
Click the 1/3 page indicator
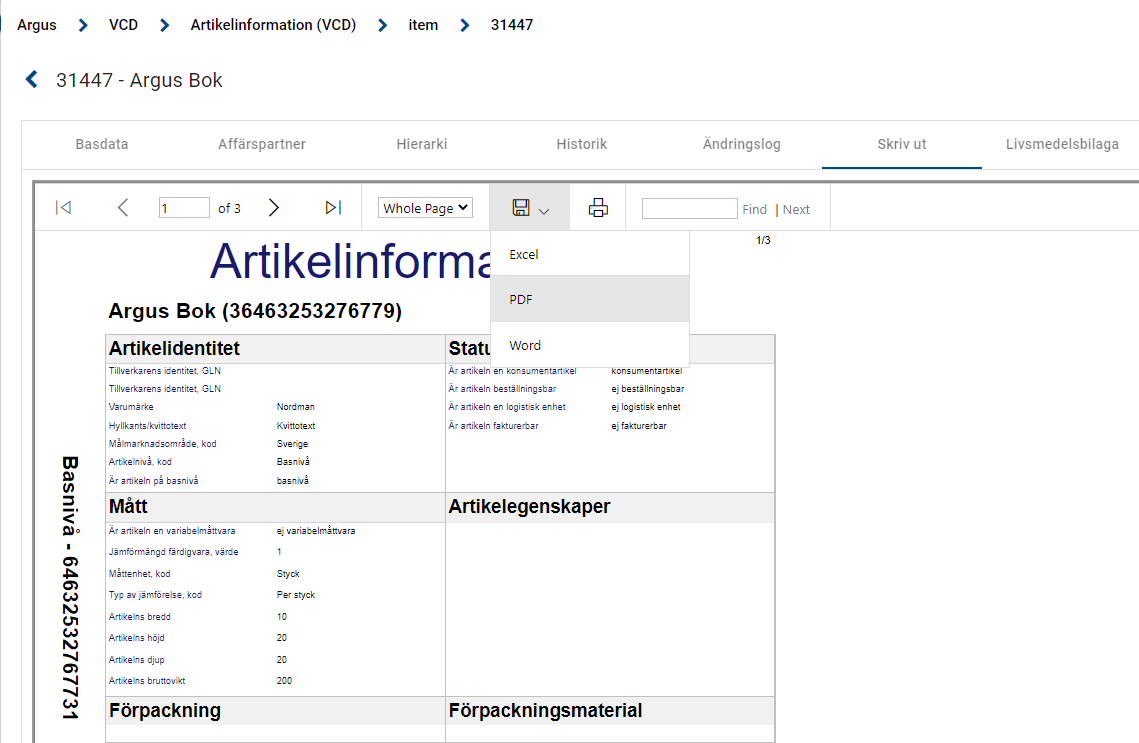(763, 240)
